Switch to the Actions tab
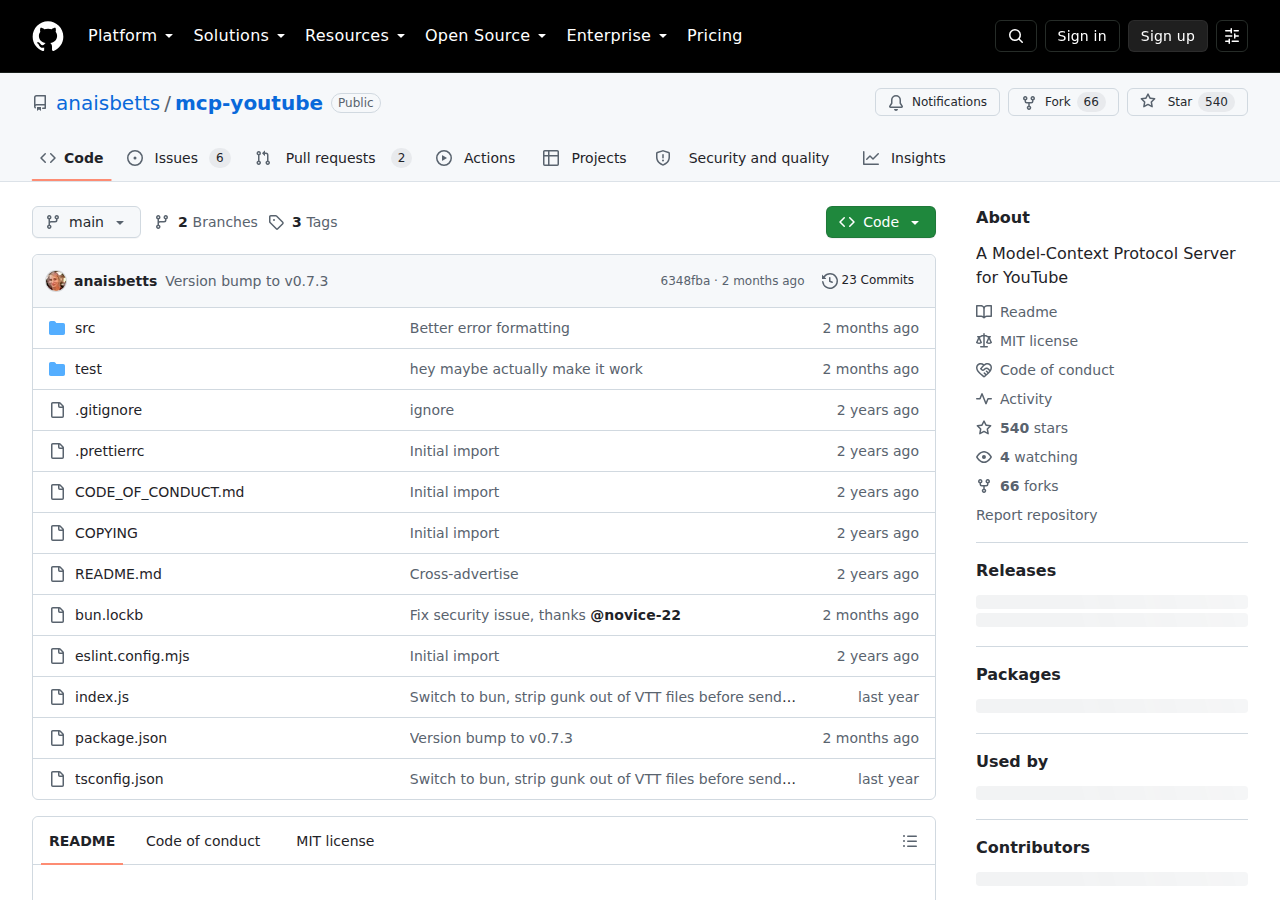The height and width of the screenshot is (900, 1280). pos(476,158)
